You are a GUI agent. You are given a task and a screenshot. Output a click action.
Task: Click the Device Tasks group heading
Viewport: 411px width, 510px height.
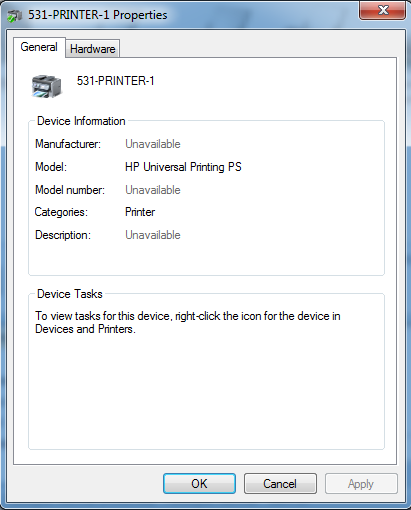70,294
